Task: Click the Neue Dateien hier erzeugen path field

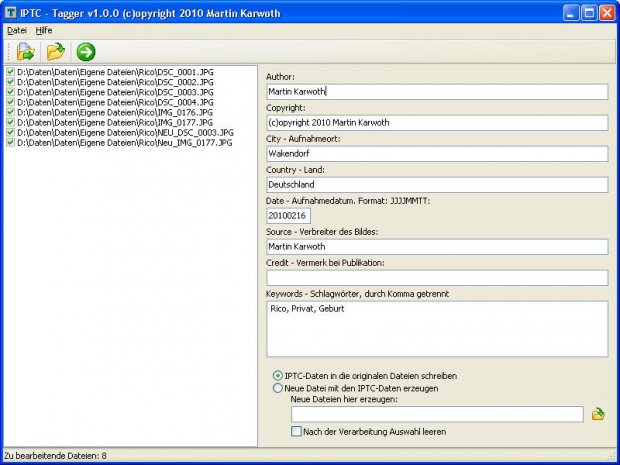Action: point(437,414)
